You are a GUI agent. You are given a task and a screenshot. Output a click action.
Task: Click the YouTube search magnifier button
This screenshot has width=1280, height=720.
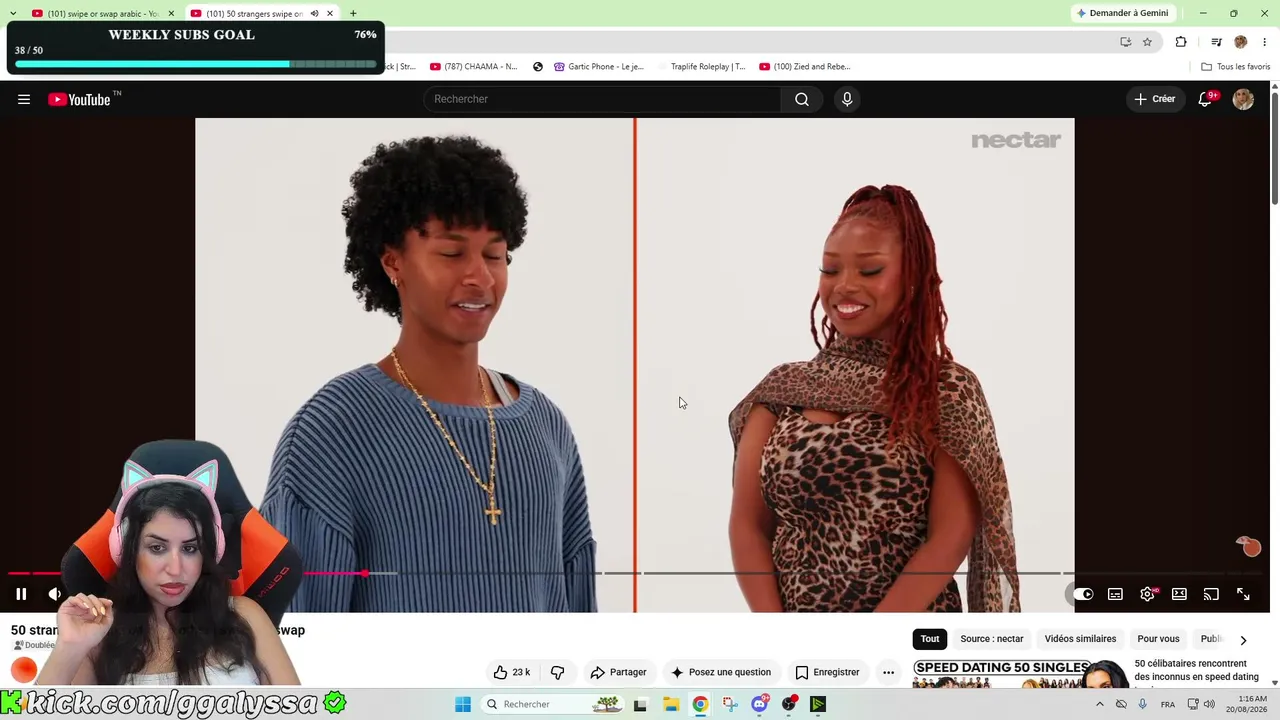(x=802, y=99)
